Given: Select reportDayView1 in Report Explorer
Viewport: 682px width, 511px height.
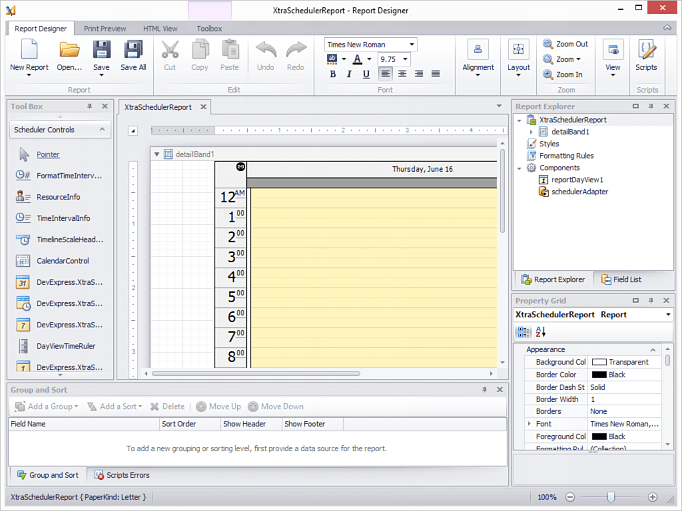Looking at the screenshot, I should click(x=577, y=180).
